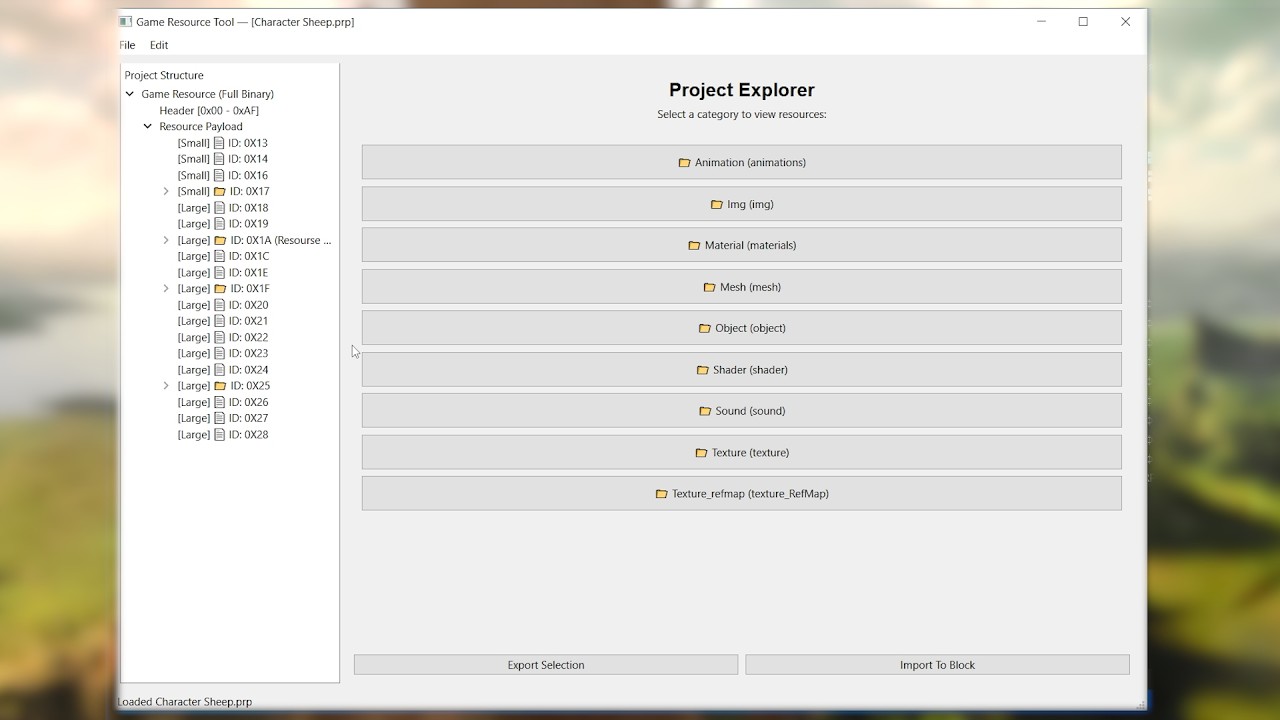1280x720 pixels.
Task: Click the folder icon for ID: 0X25
Action: pos(221,386)
